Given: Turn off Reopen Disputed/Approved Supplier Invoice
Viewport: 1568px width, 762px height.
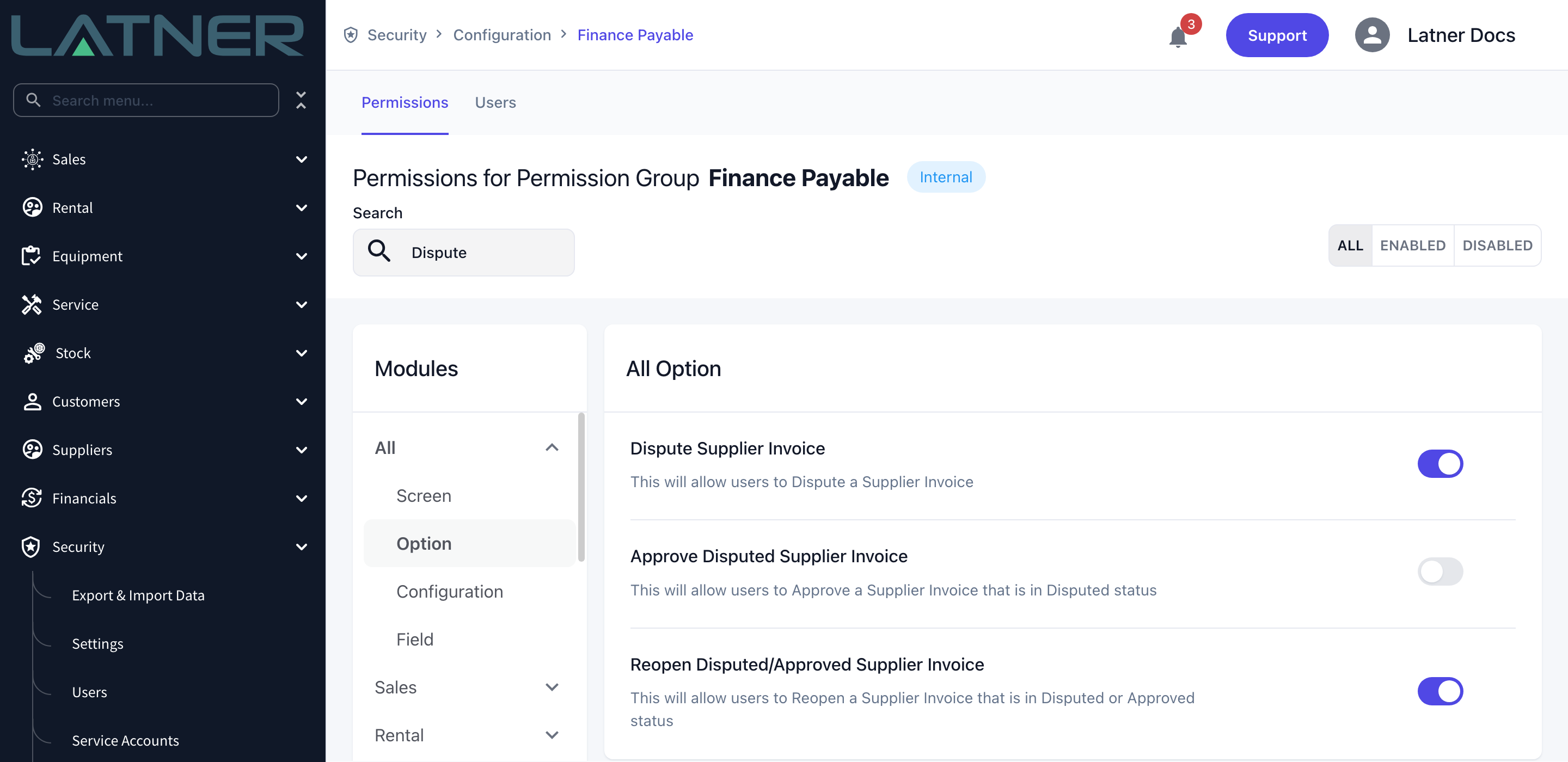Looking at the screenshot, I should (x=1440, y=691).
